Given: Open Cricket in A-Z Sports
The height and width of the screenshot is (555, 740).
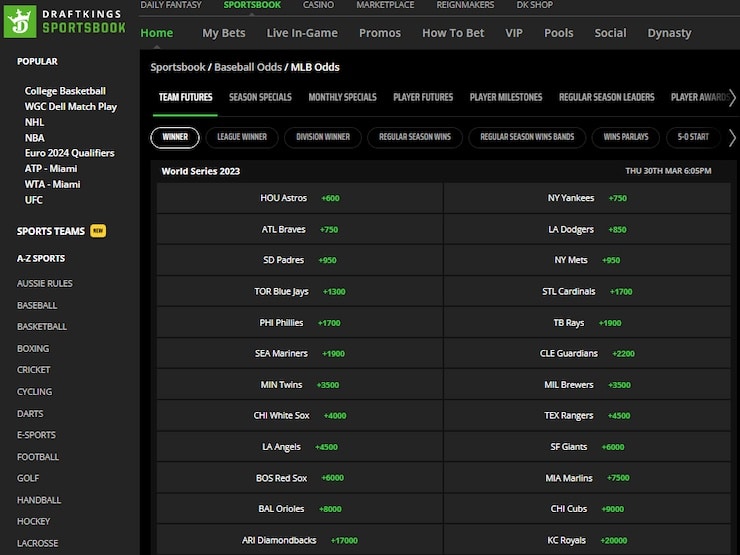Looking at the screenshot, I should [x=34, y=370].
